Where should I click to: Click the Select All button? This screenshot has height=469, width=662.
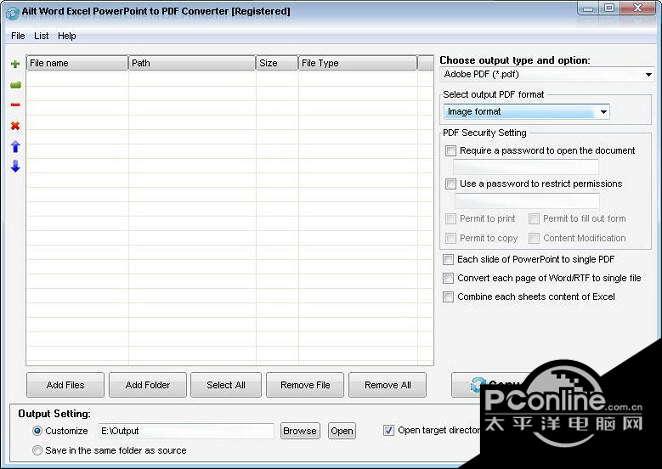tap(226, 385)
